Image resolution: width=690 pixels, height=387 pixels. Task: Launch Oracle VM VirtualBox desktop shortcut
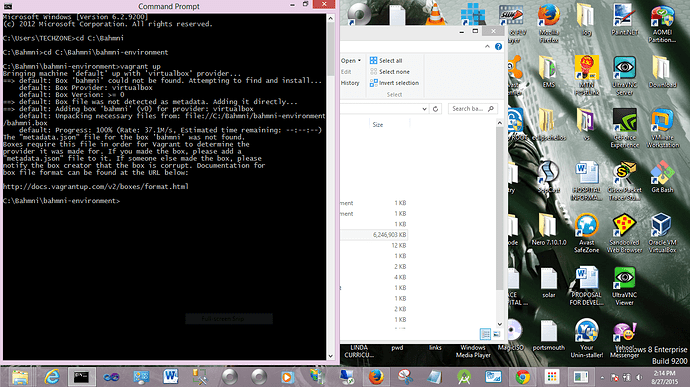[662, 232]
